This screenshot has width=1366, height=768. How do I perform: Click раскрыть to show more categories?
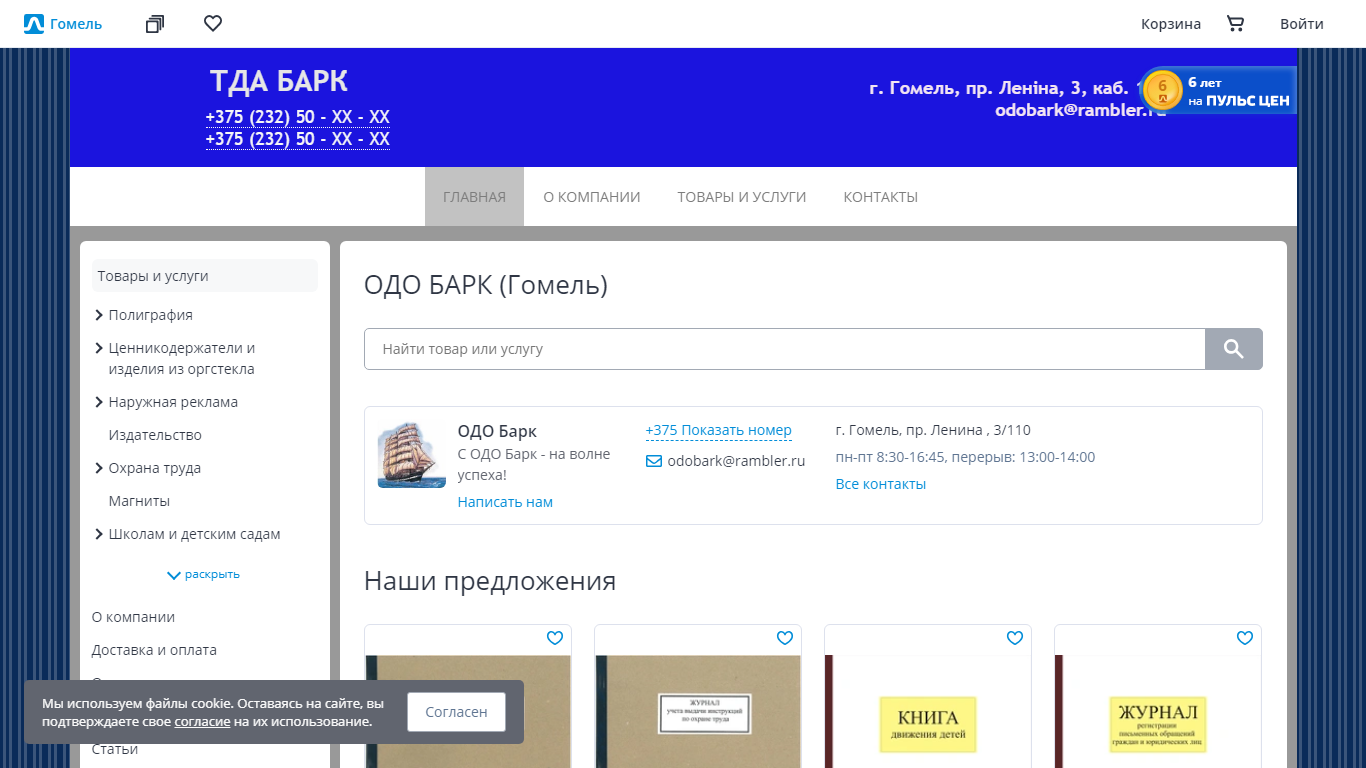point(204,575)
